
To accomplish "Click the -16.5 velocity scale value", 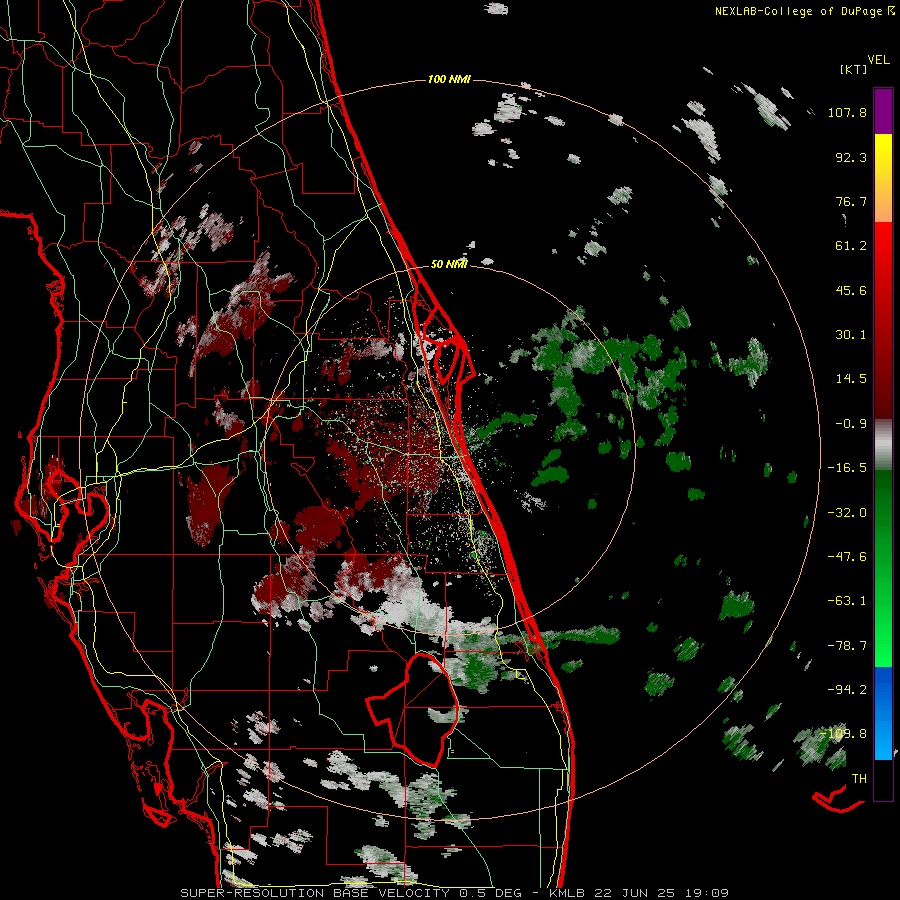I will [x=847, y=468].
